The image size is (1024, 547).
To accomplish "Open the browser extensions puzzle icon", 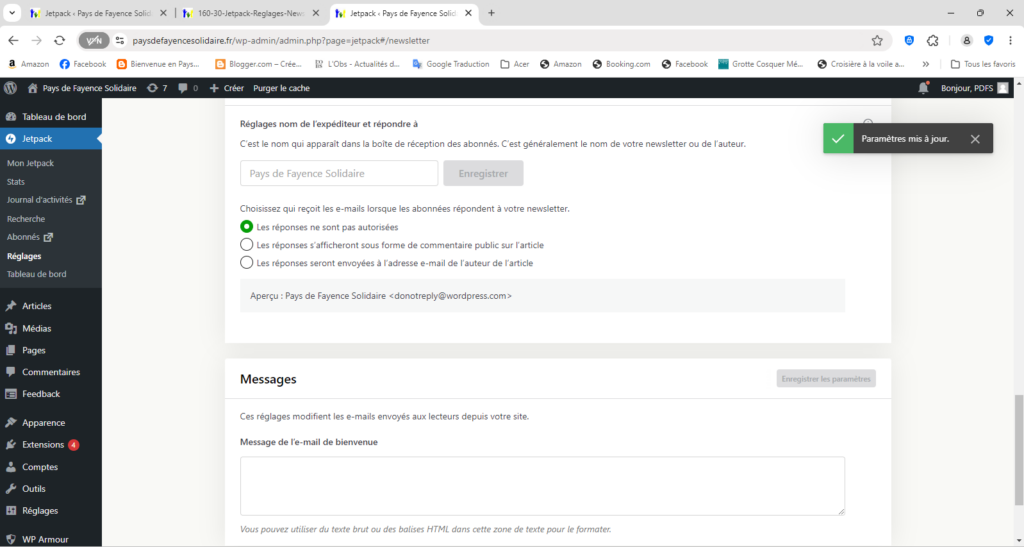I will point(932,40).
